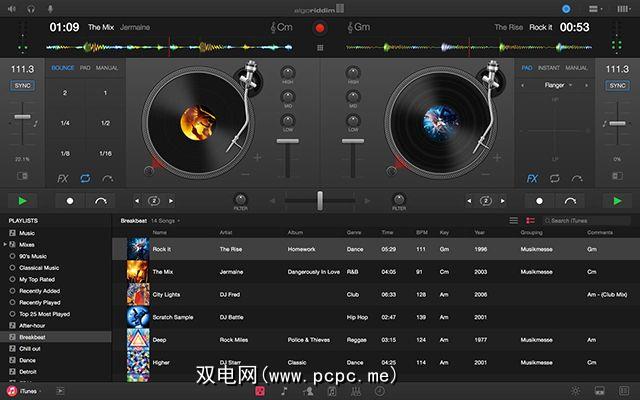
Task: Click the left channel volume fader
Action: 288,141
